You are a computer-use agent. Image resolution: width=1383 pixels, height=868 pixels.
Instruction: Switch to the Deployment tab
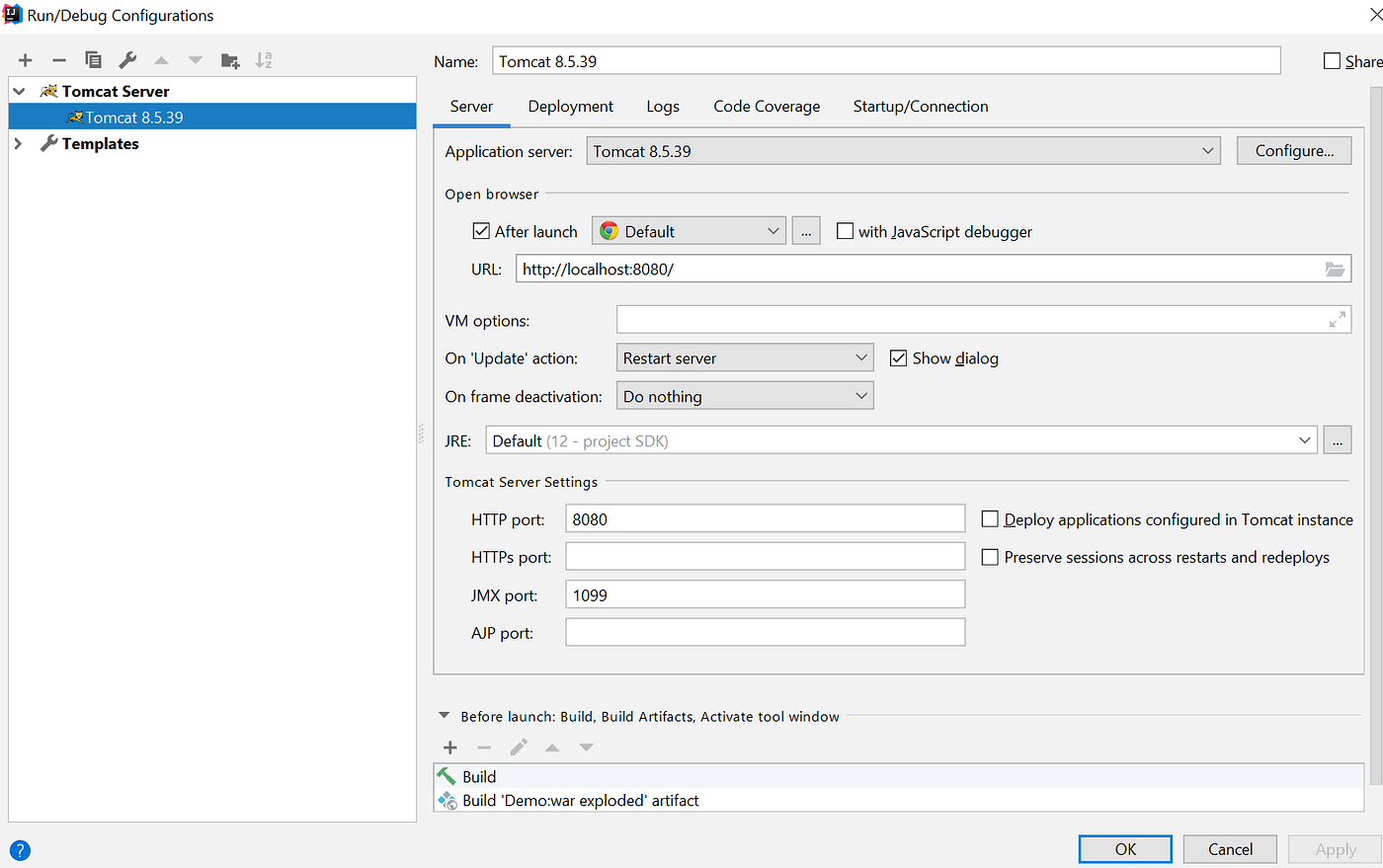pyautogui.click(x=570, y=106)
